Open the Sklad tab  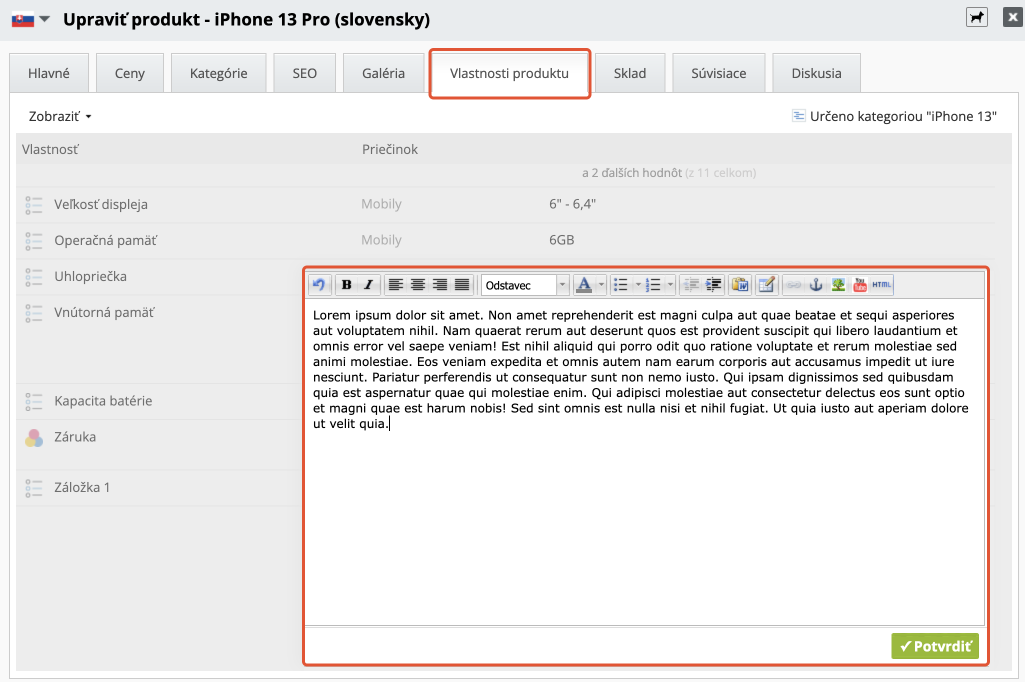pyautogui.click(x=630, y=73)
